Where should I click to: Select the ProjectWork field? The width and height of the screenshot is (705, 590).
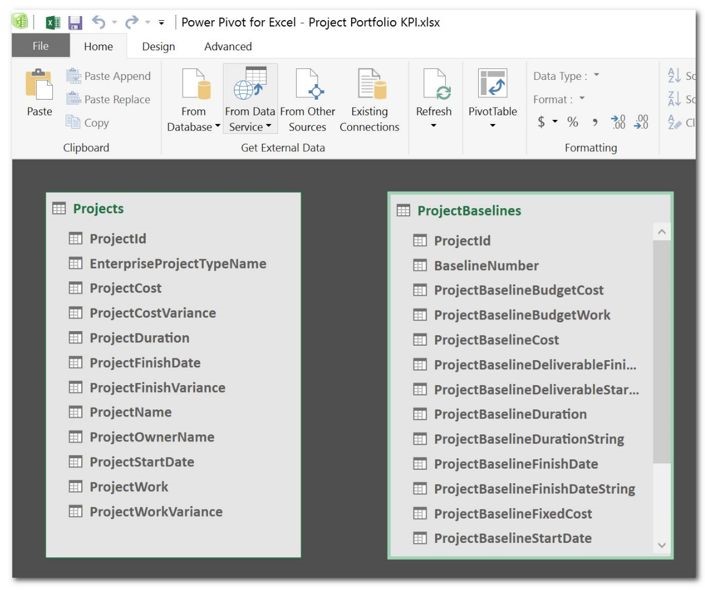point(129,487)
